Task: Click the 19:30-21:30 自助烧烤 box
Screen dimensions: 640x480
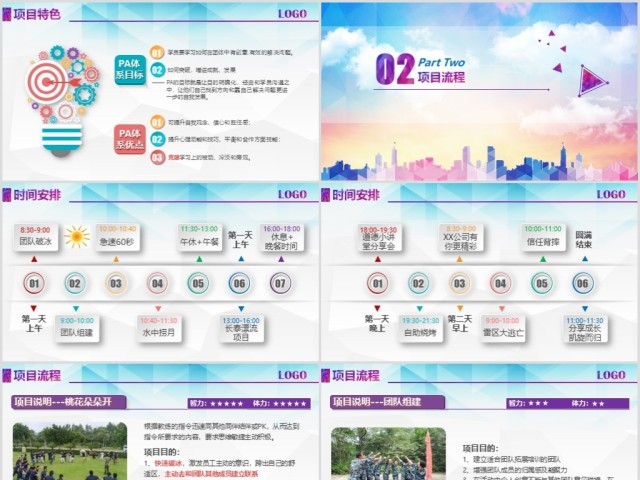Action: pyautogui.click(x=420, y=328)
